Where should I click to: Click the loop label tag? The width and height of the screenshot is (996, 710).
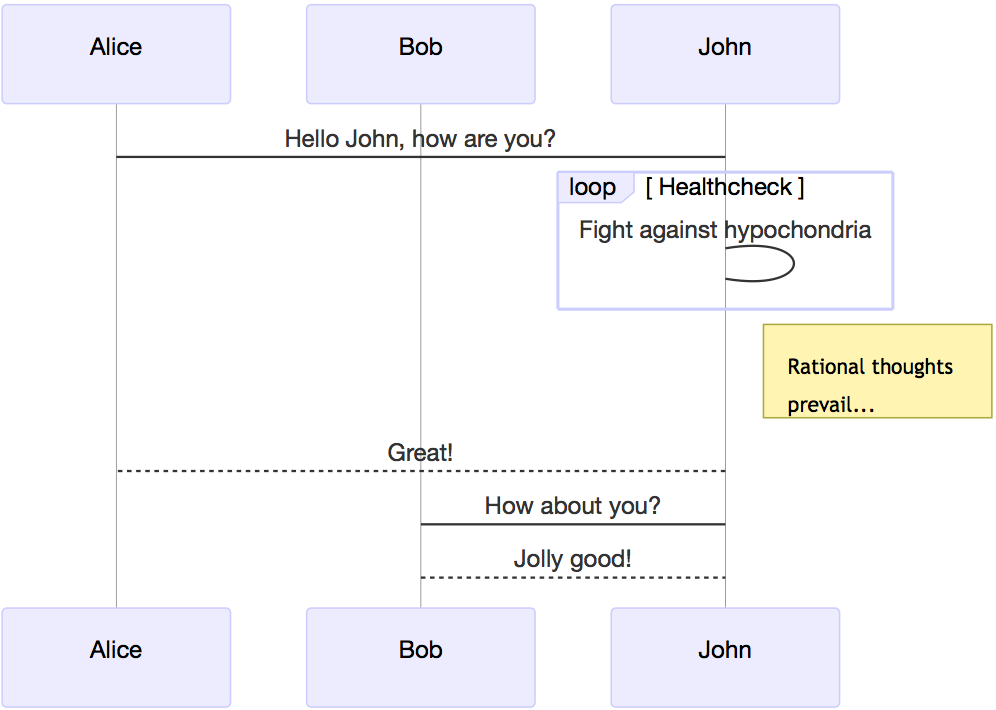click(595, 187)
